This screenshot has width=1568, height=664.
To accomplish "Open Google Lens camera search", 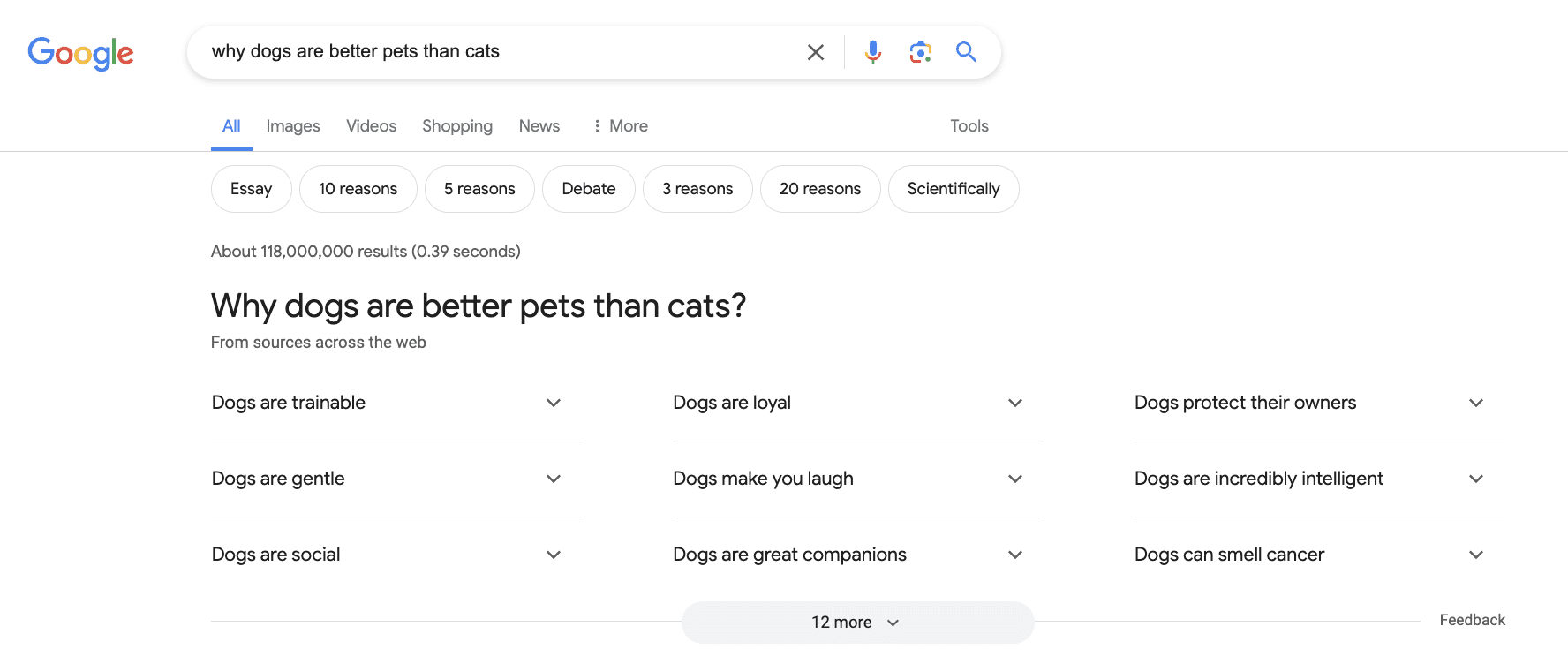I will click(921, 52).
